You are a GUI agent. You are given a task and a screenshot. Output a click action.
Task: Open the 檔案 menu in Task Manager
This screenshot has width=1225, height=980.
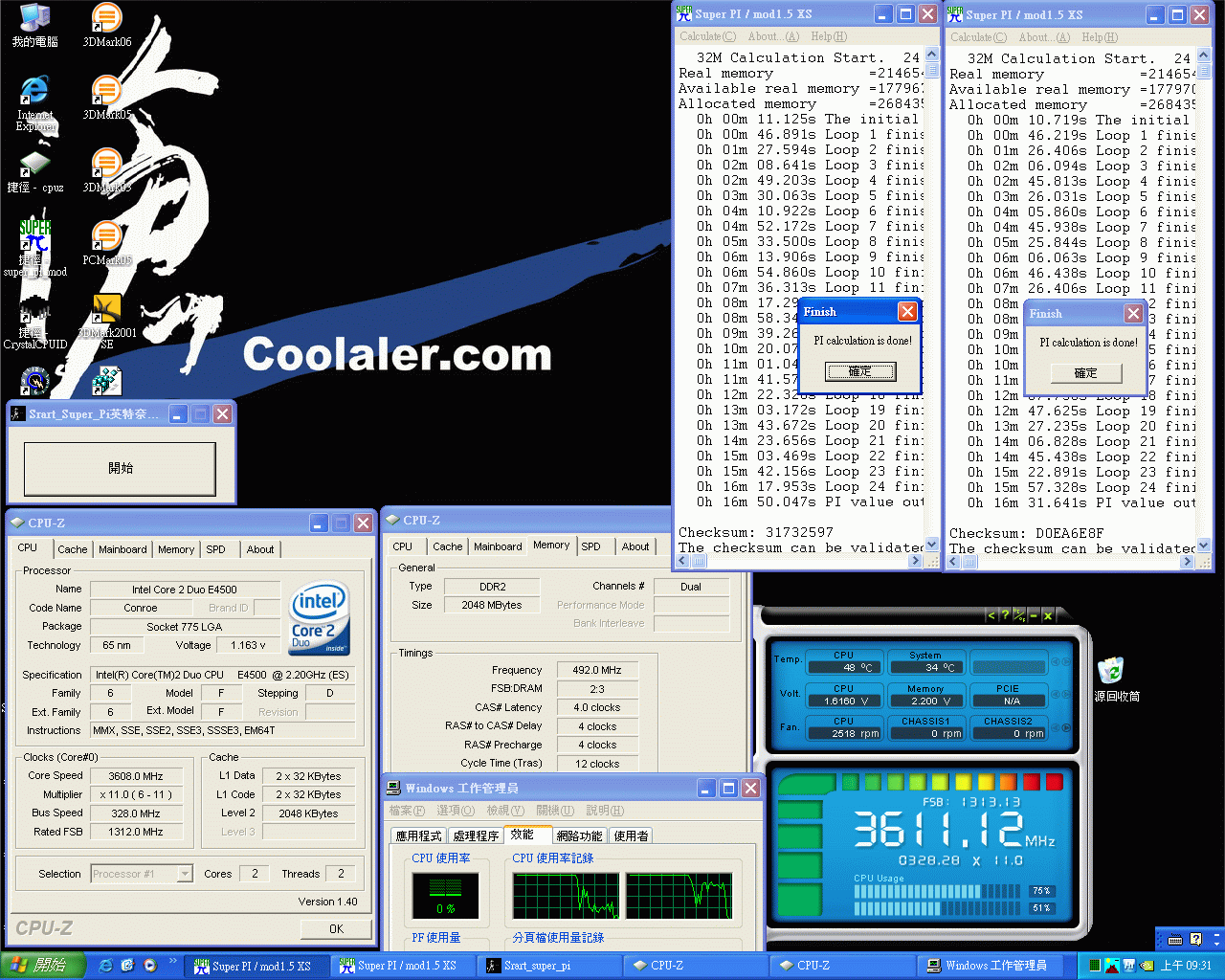click(x=407, y=811)
